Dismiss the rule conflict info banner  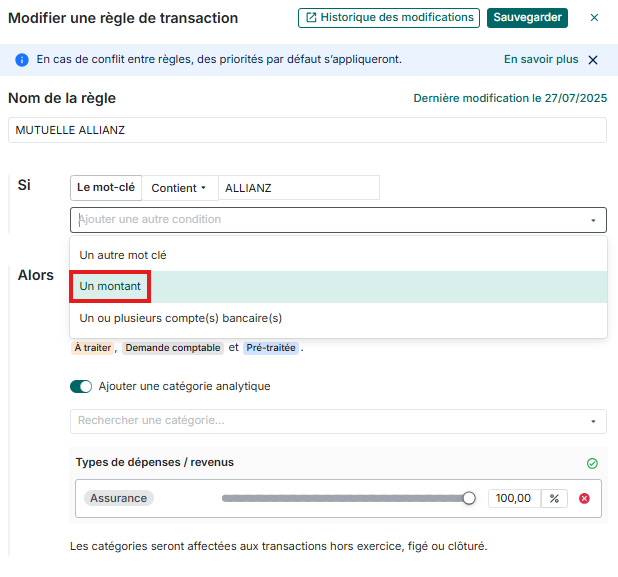click(x=593, y=60)
